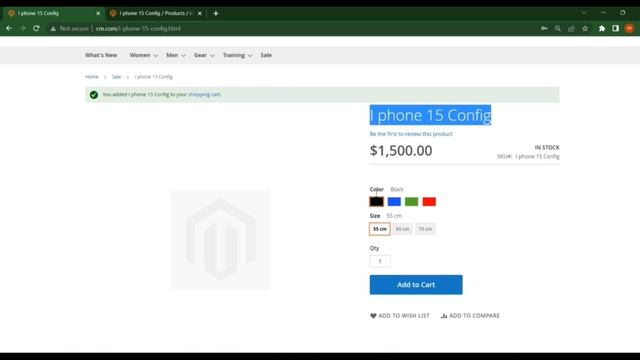
Task: Minimize the browser window
Action: [603, 13]
